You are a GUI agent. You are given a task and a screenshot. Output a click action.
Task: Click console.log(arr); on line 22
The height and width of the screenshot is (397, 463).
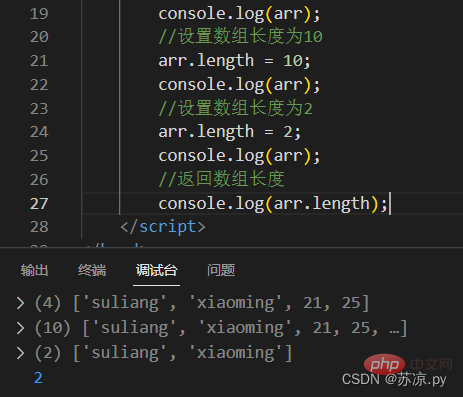tap(239, 85)
